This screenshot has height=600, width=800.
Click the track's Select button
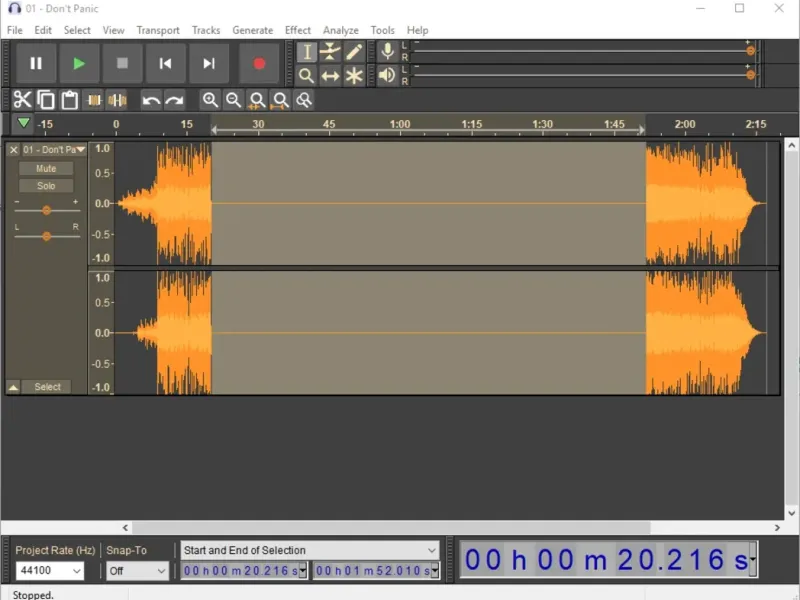pyautogui.click(x=47, y=387)
